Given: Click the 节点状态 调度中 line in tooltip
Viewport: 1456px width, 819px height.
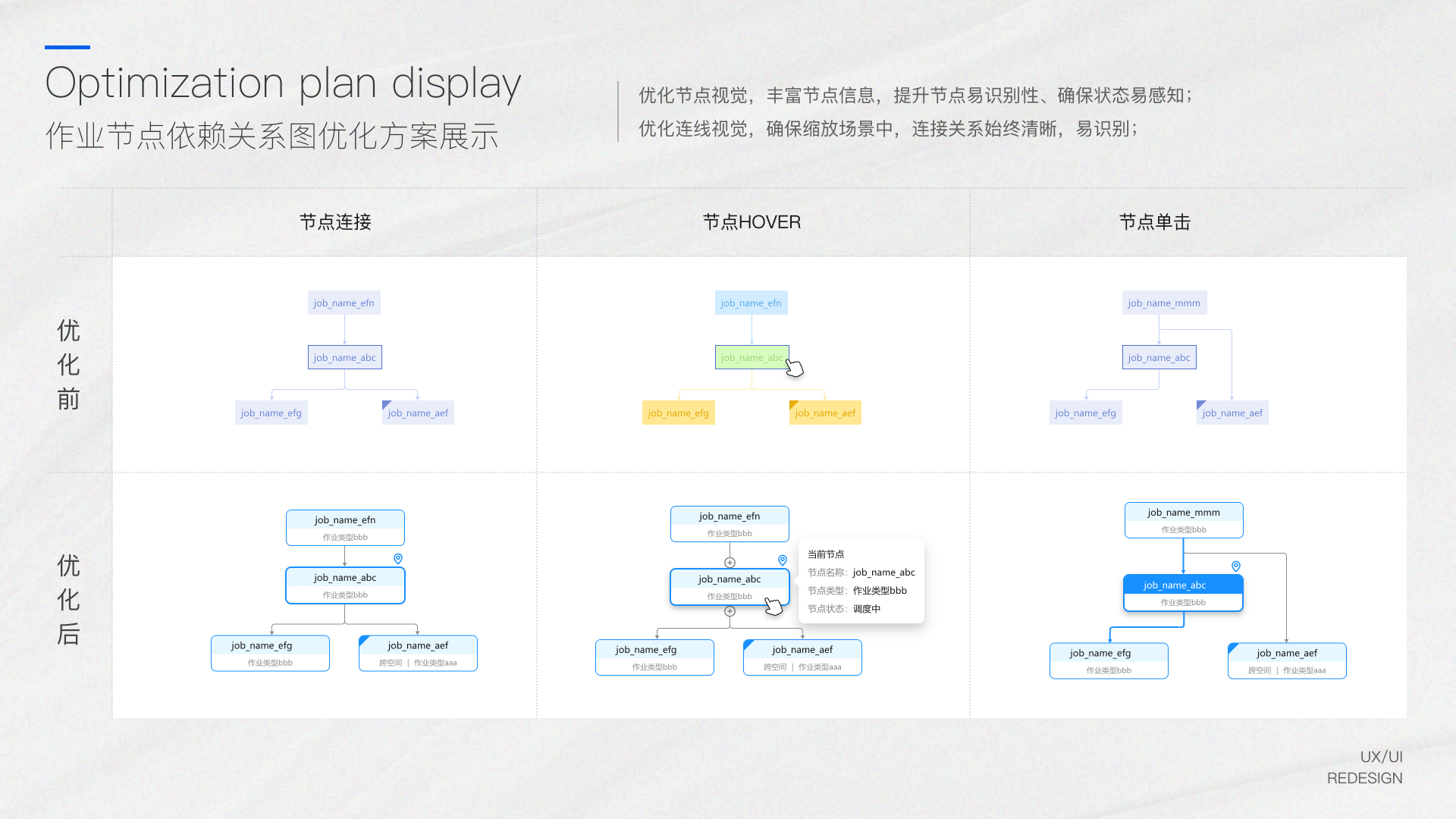Looking at the screenshot, I should [843, 609].
